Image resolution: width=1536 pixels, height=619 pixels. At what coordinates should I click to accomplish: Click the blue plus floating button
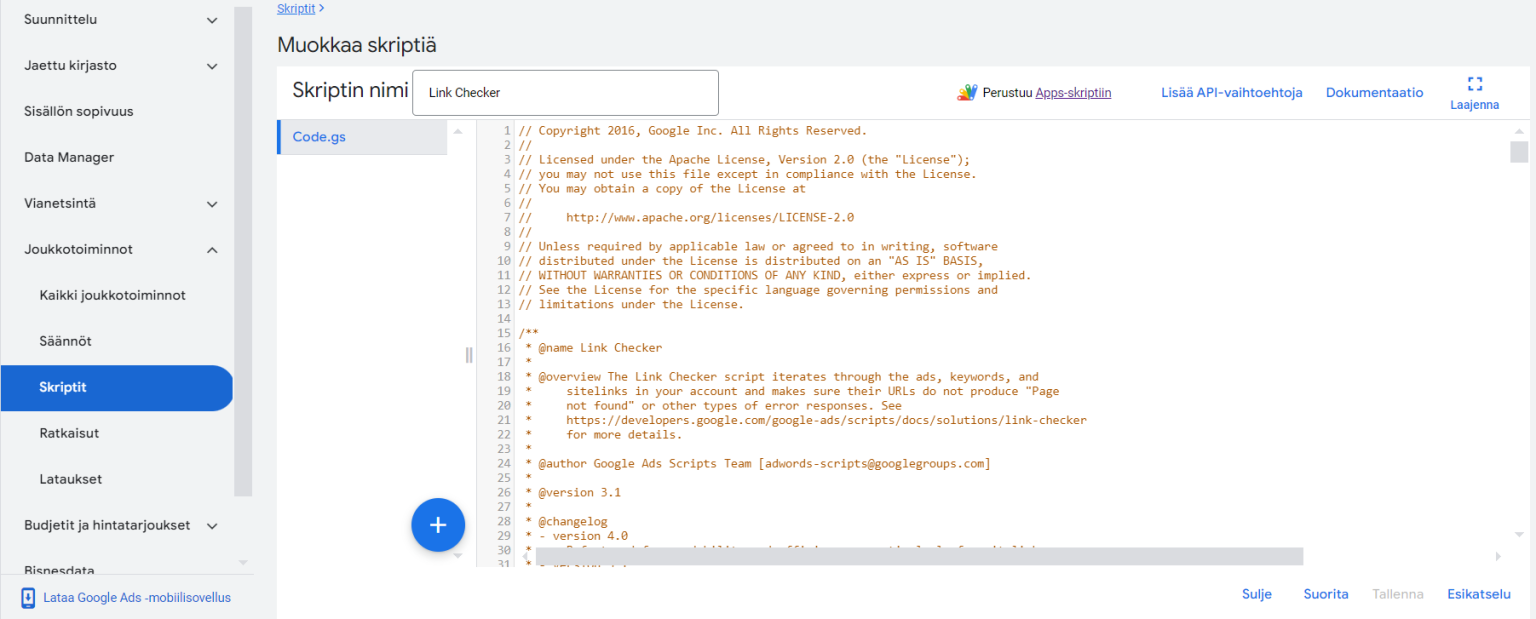[x=438, y=524]
